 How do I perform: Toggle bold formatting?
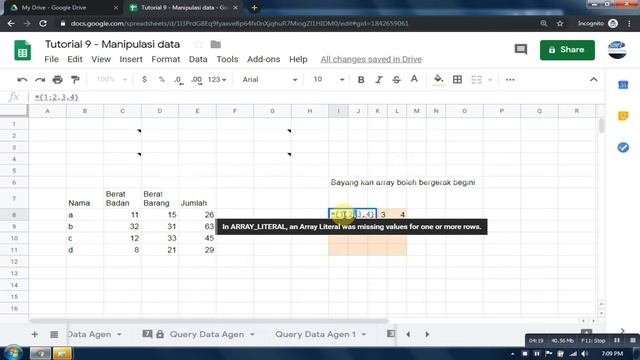click(361, 80)
